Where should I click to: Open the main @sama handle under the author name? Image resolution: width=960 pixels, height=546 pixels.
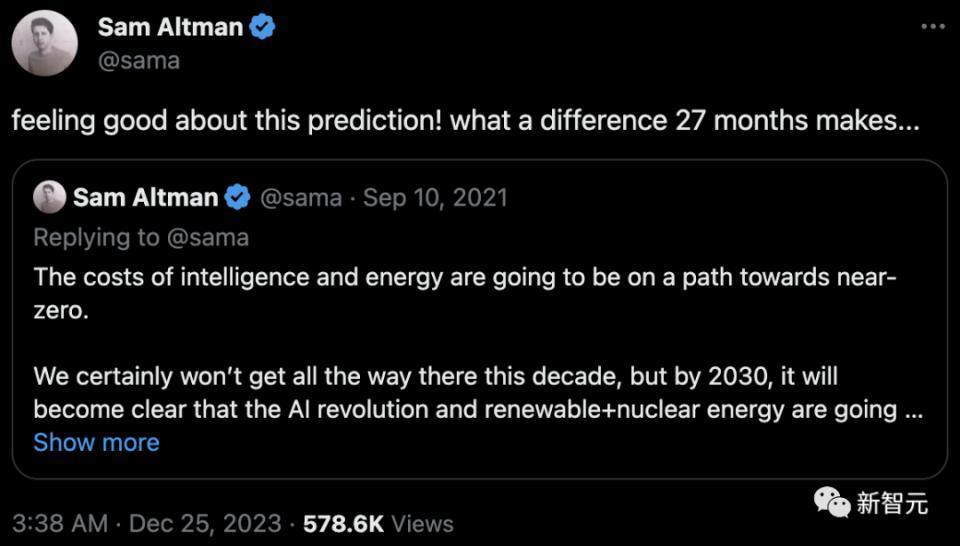[139, 60]
